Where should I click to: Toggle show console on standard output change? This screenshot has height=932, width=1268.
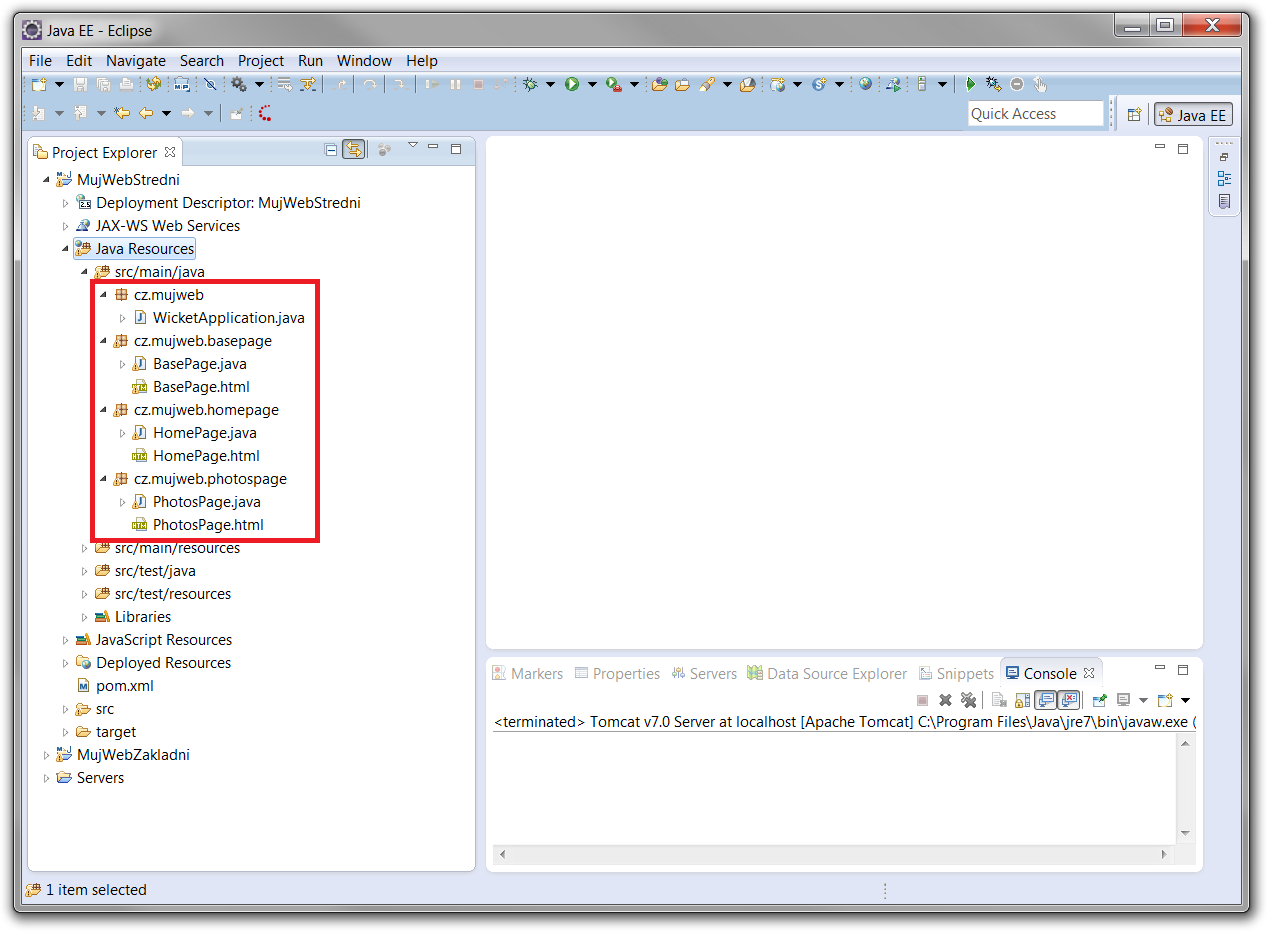(1046, 700)
